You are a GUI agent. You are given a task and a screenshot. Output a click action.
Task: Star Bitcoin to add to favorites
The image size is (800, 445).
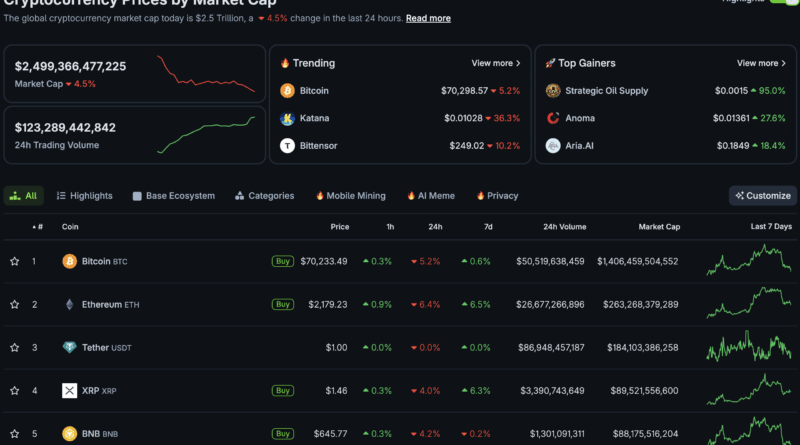click(15, 262)
